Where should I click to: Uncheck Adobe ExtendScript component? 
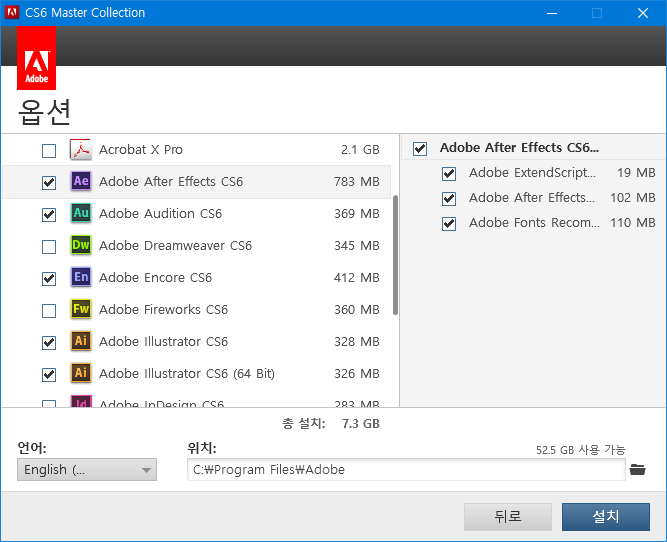449,174
